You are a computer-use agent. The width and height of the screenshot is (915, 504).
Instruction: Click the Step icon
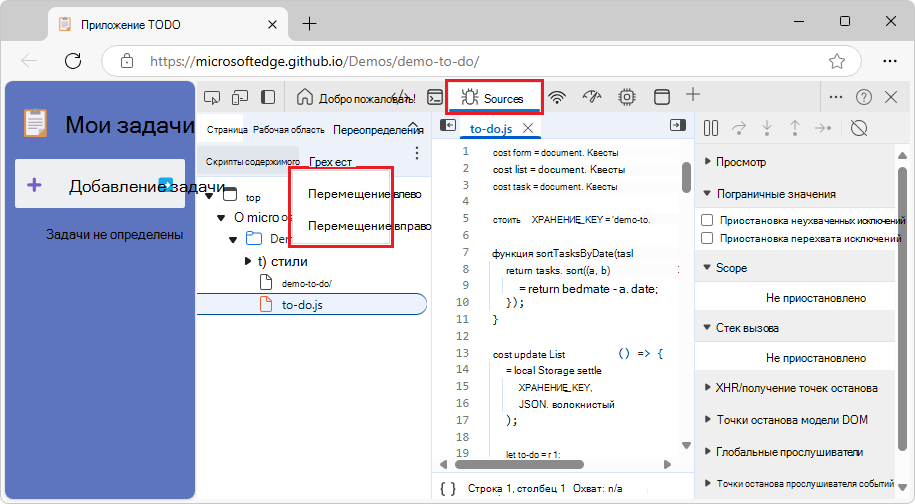(x=823, y=128)
